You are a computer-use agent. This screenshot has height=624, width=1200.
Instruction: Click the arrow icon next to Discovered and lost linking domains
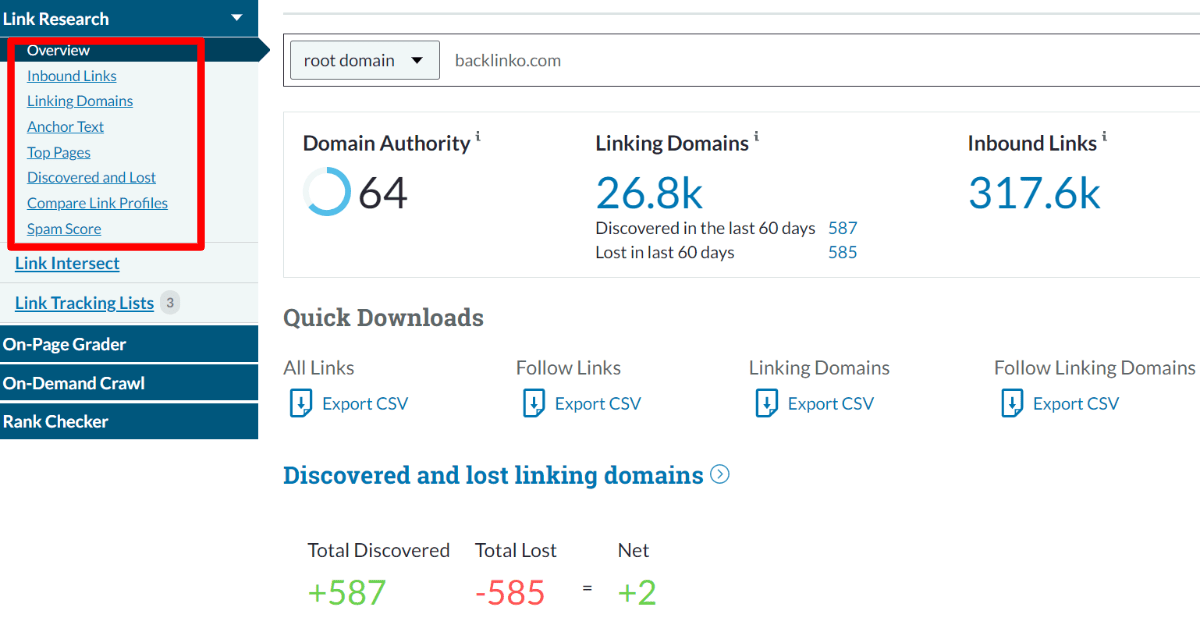tap(719, 475)
